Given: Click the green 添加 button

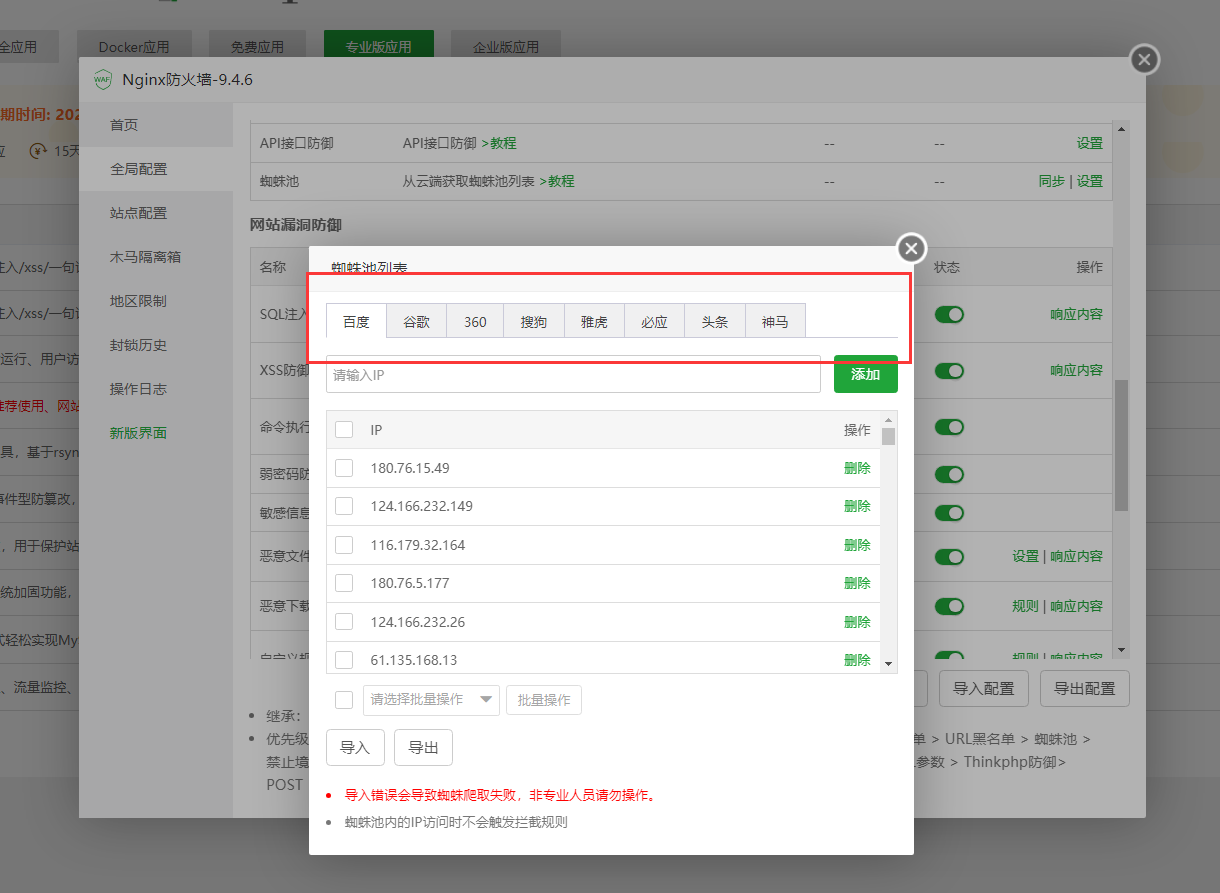Looking at the screenshot, I should point(866,374).
